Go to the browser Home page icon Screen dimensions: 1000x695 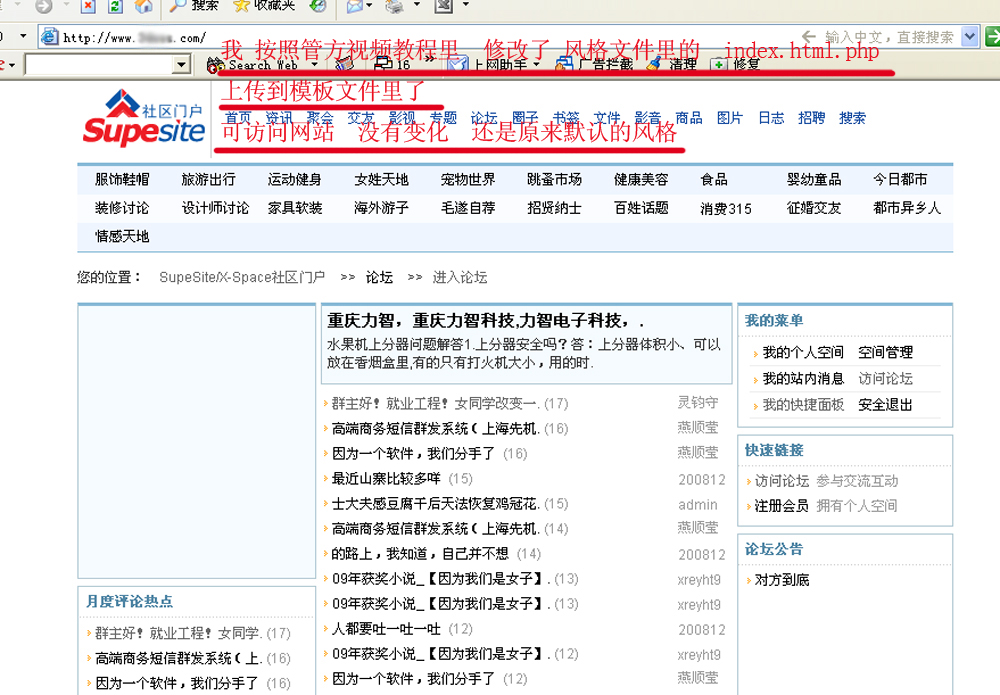tap(144, 6)
